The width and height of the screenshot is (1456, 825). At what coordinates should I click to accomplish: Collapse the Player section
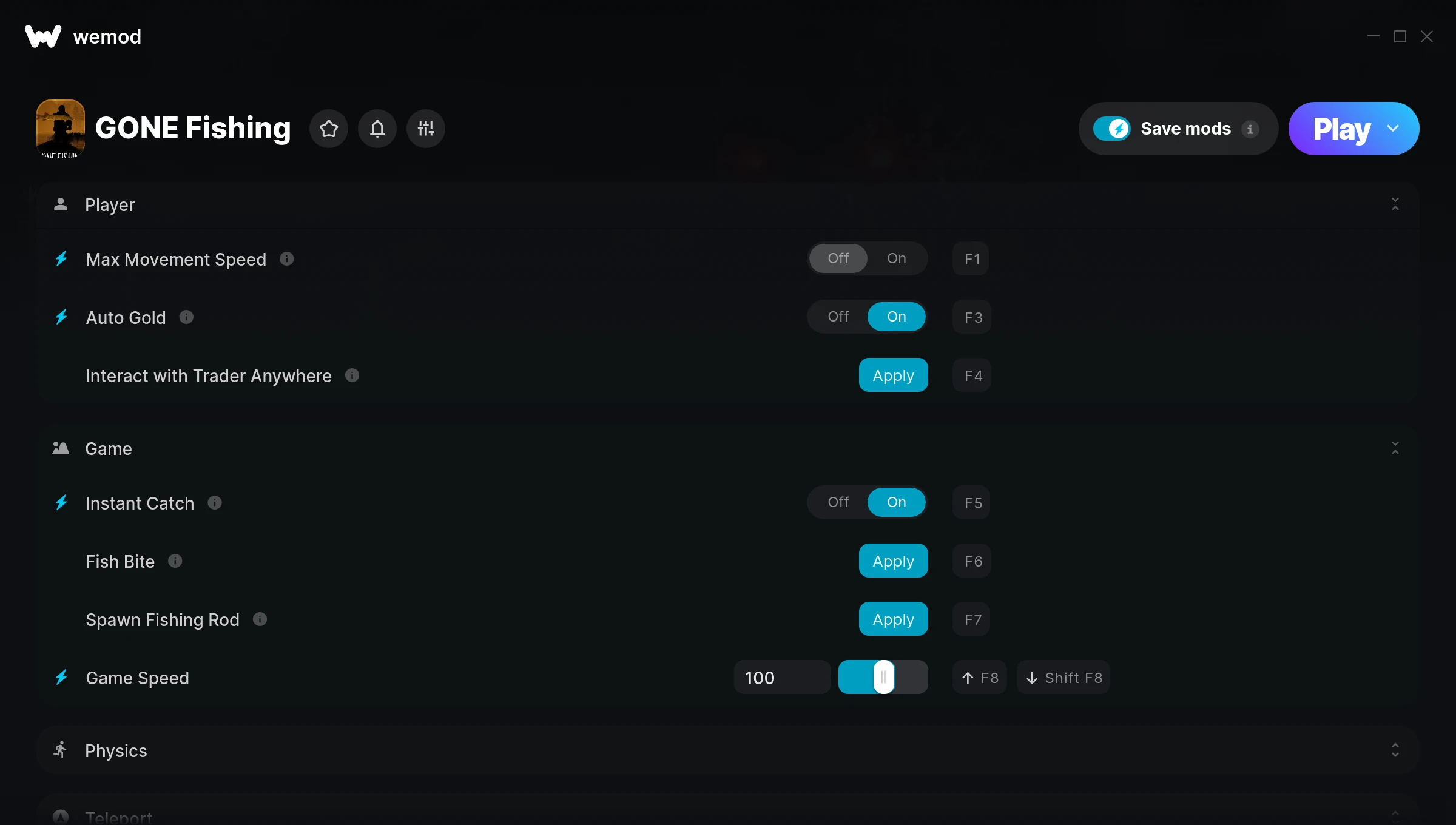tap(1395, 204)
